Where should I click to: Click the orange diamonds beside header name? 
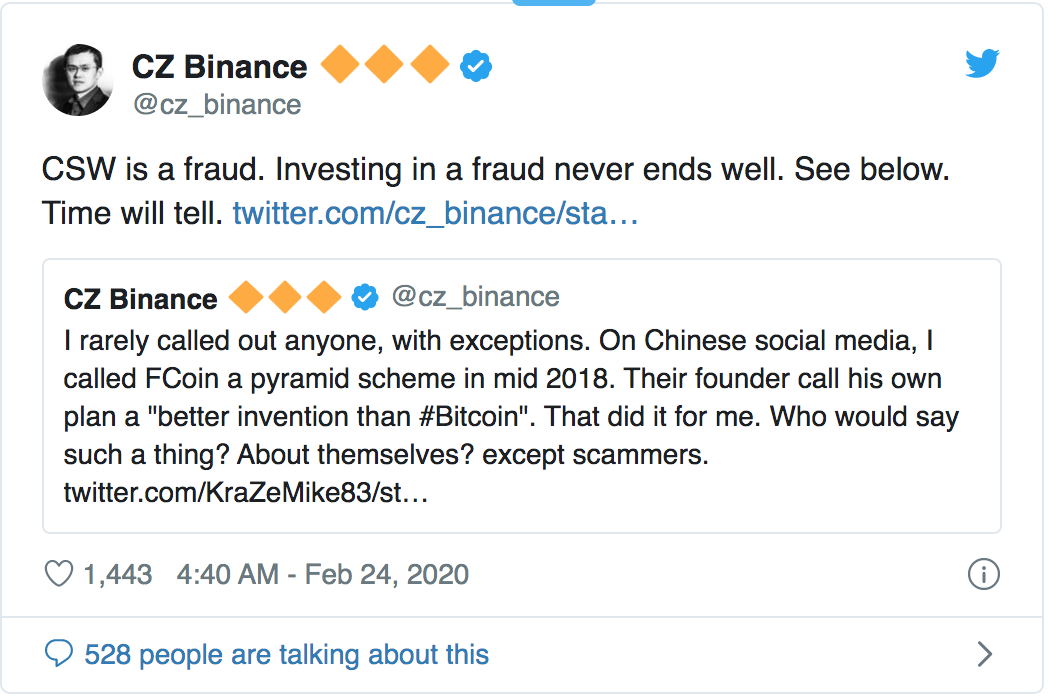click(384, 66)
